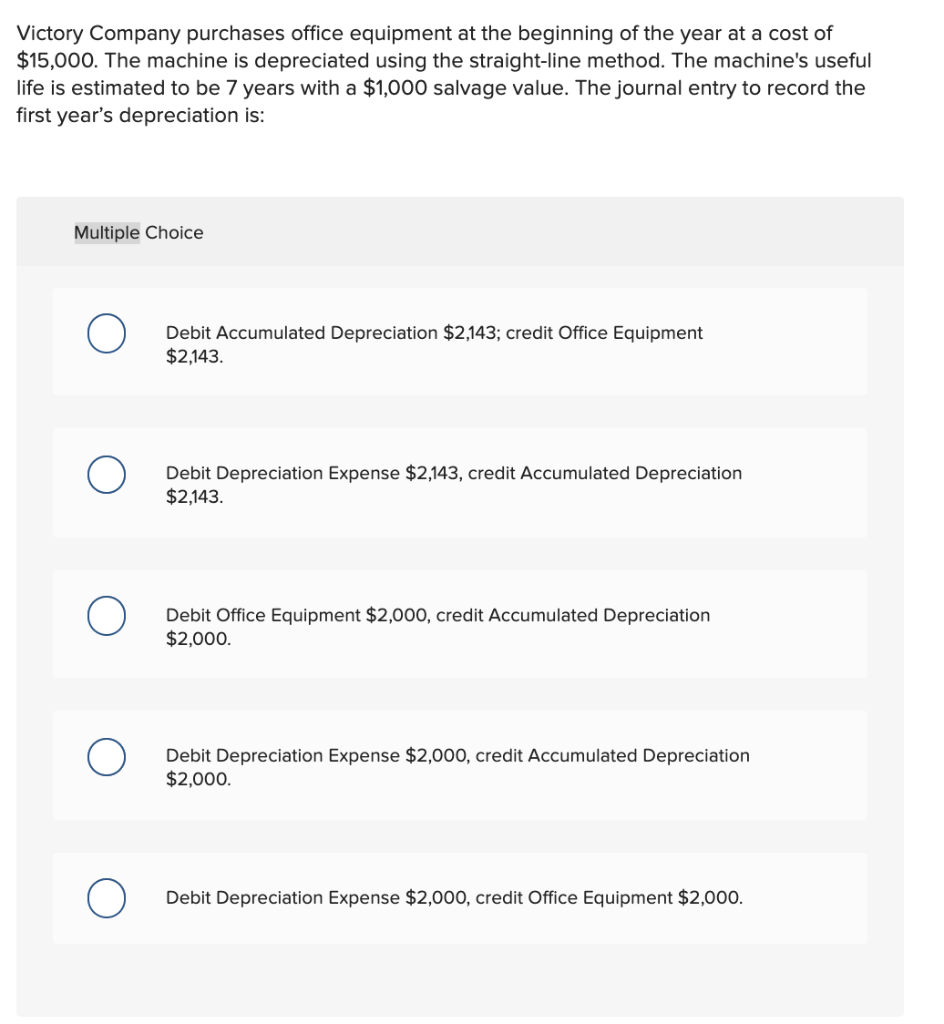The image size is (944, 1024).
Task: Click the word "Choice" in the header
Action: (174, 233)
